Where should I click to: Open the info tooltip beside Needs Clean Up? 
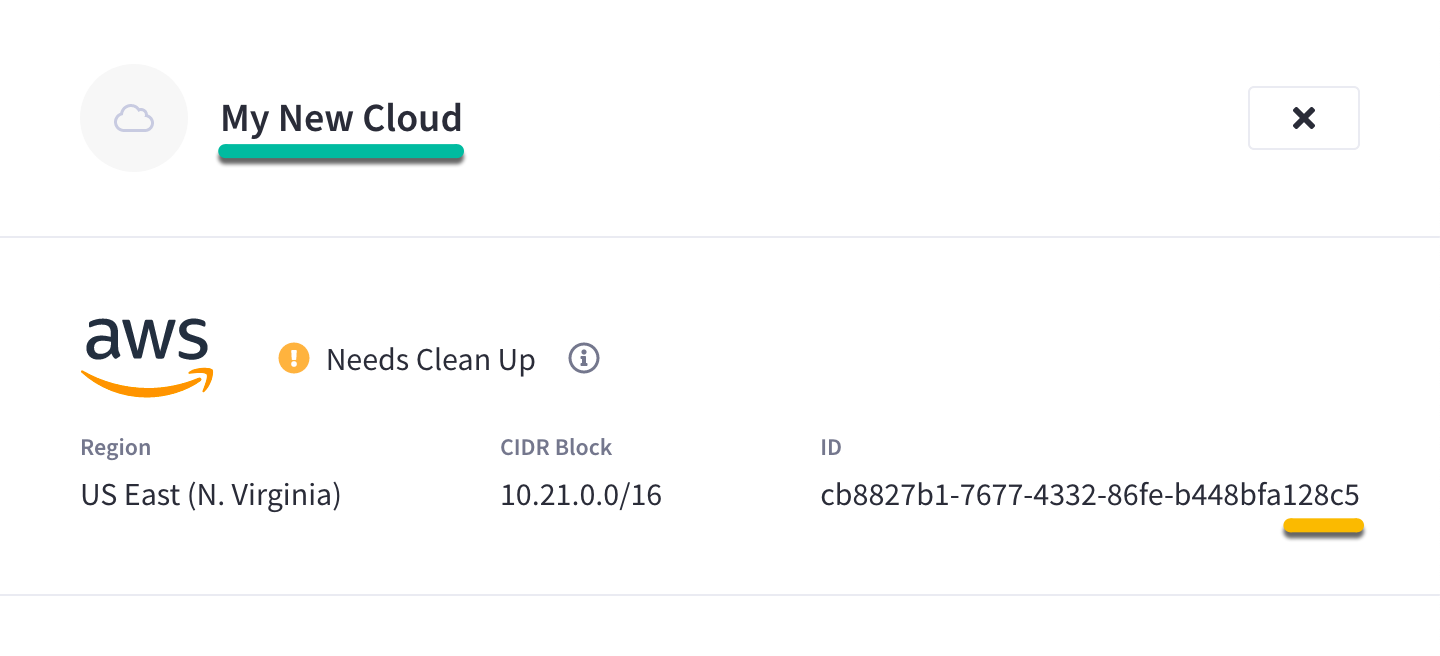[x=584, y=358]
